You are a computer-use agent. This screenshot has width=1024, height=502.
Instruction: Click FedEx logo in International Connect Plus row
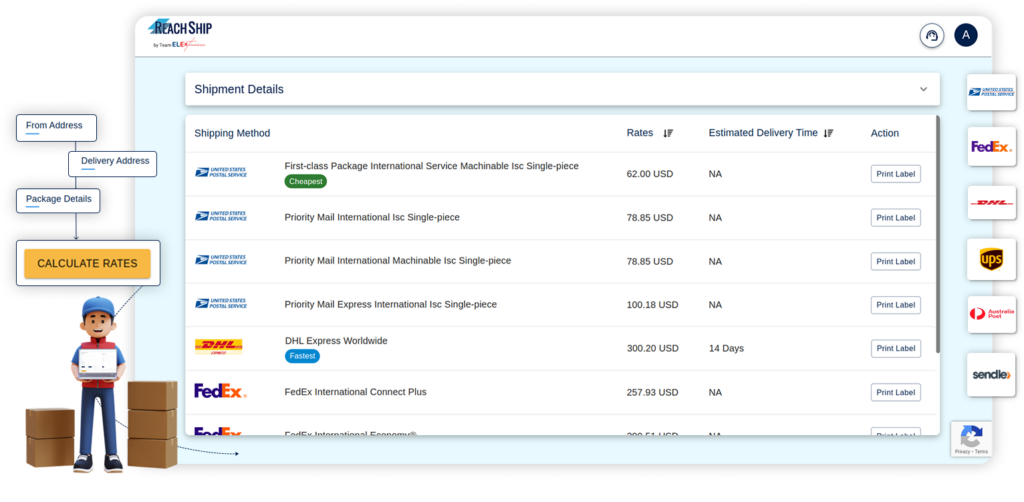220,391
